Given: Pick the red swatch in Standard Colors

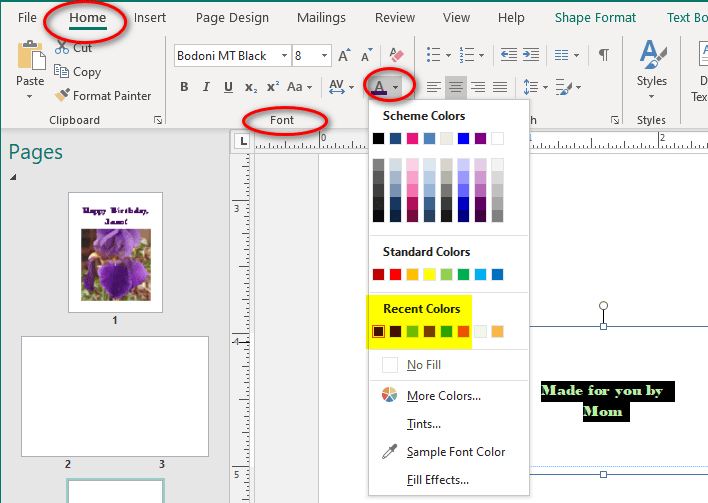Looking at the screenshot, I should 395,274.
